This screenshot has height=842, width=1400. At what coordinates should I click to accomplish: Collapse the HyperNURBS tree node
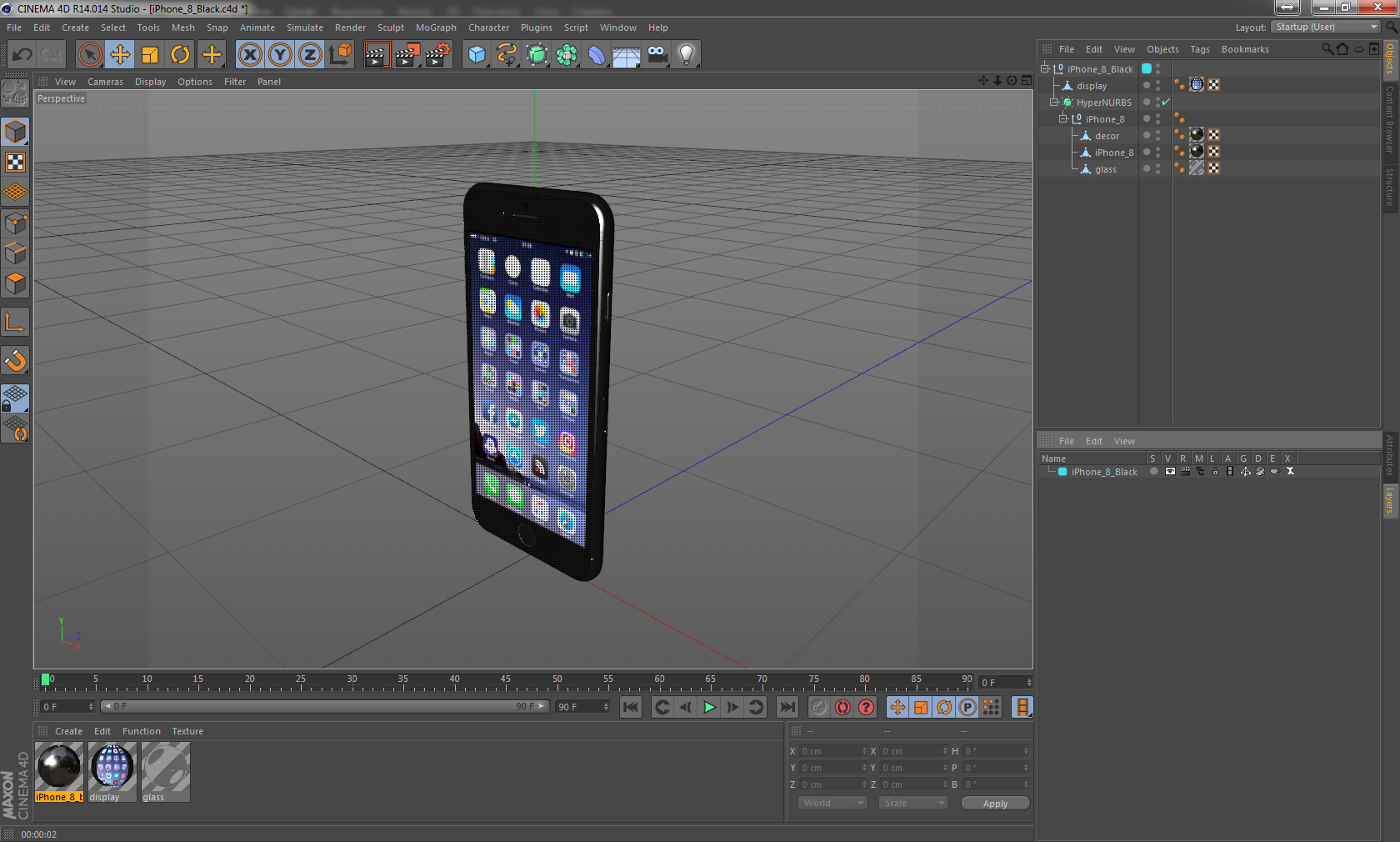[1053, 103]
